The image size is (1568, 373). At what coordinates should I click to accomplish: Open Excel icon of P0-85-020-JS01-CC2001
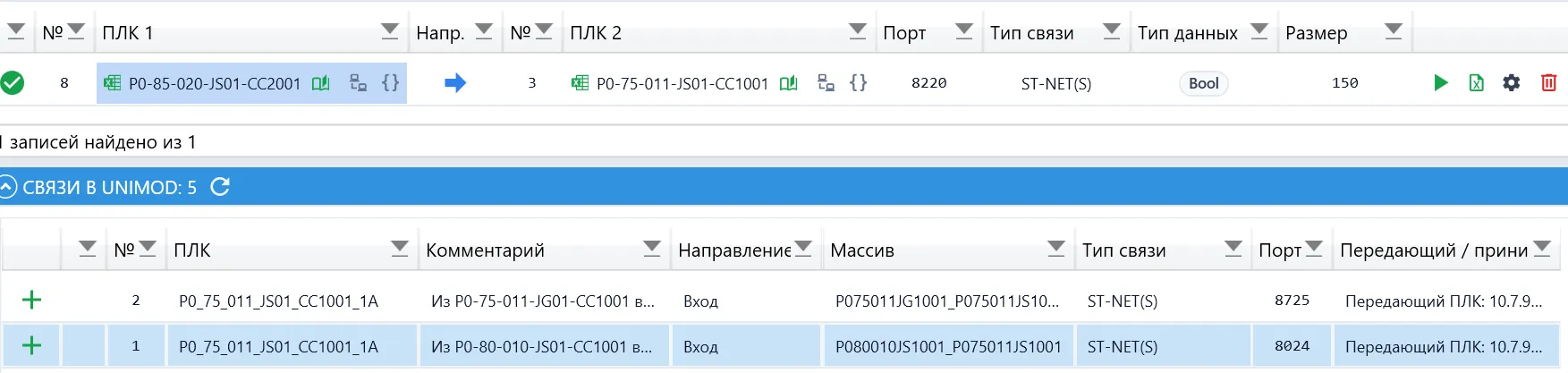click(113, 83)
